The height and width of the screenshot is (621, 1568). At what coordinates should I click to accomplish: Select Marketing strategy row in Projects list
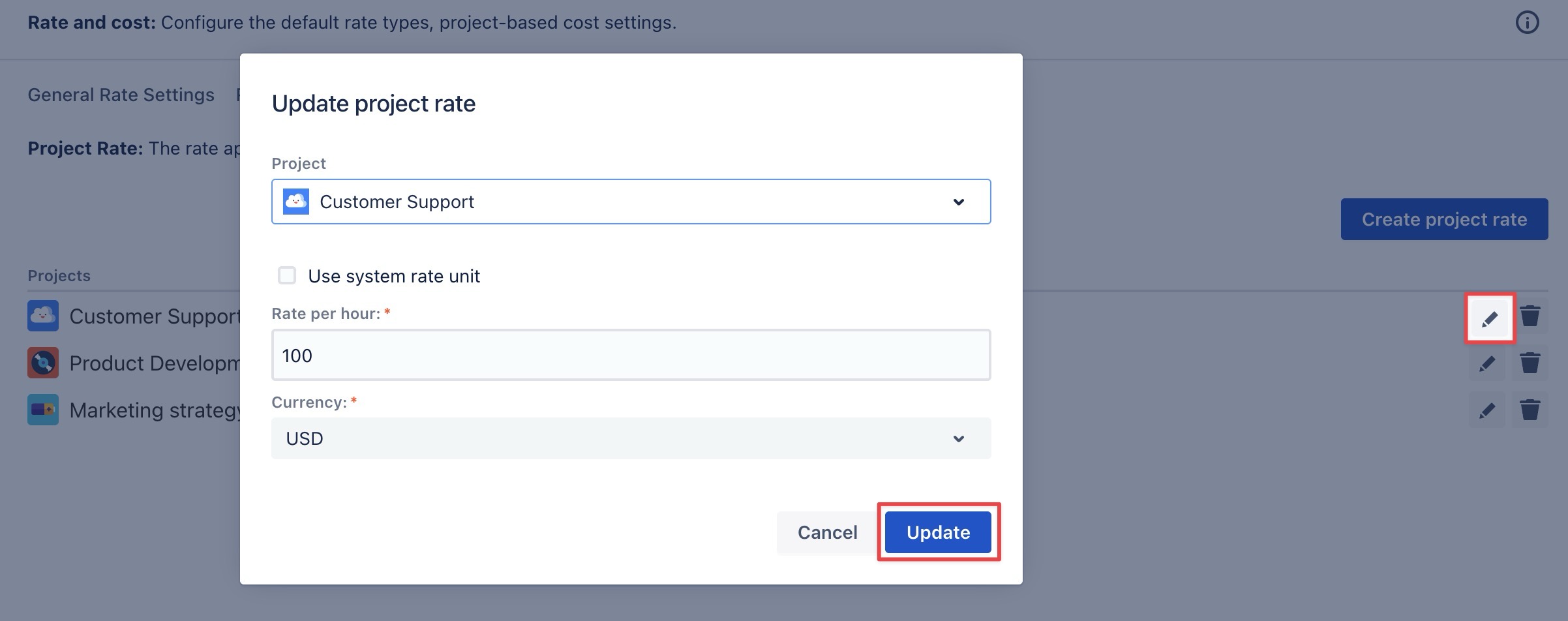(155, 410)
